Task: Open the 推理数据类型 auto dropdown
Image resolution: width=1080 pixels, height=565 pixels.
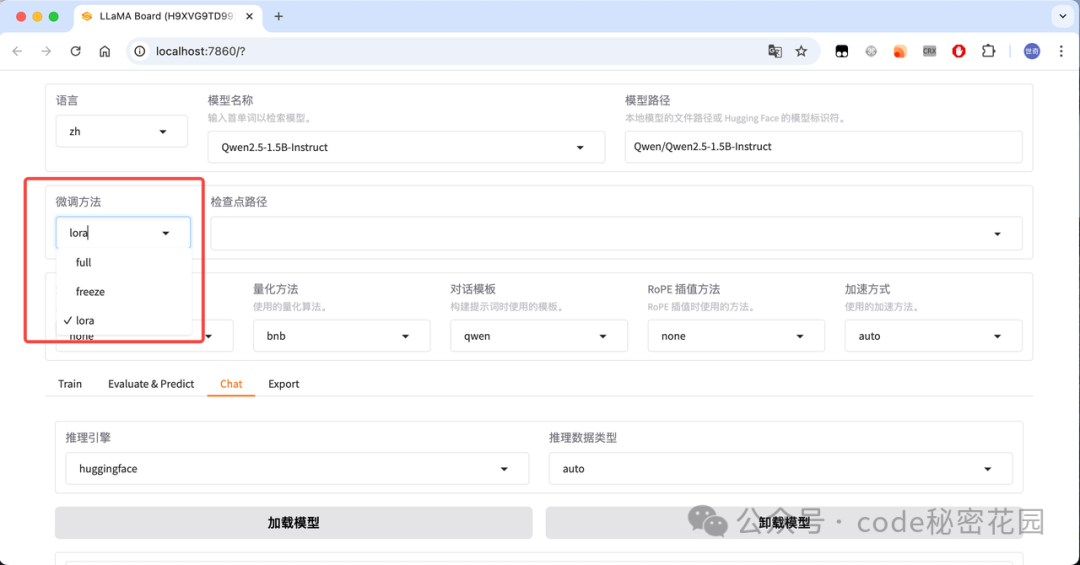Action: pos(780,469)
